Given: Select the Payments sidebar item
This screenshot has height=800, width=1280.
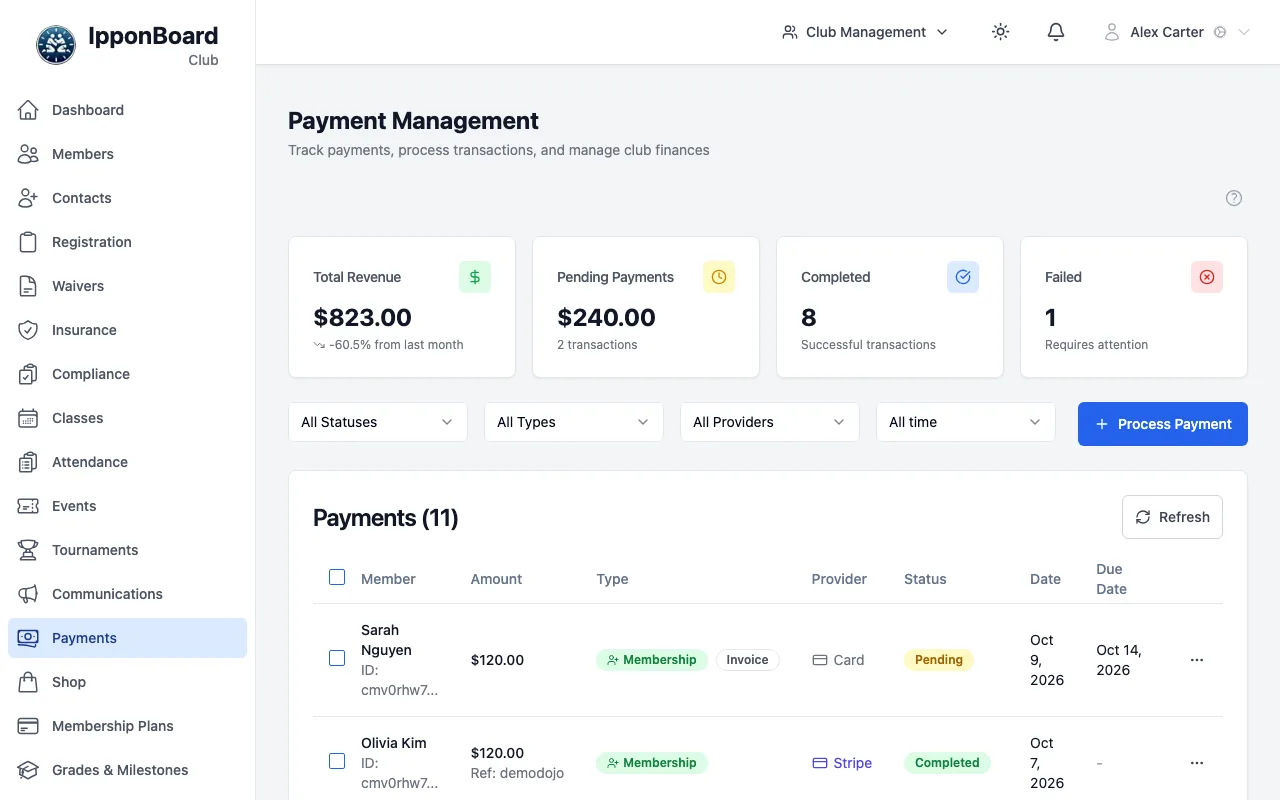Looking at the screenshot, I should (127, 638).
